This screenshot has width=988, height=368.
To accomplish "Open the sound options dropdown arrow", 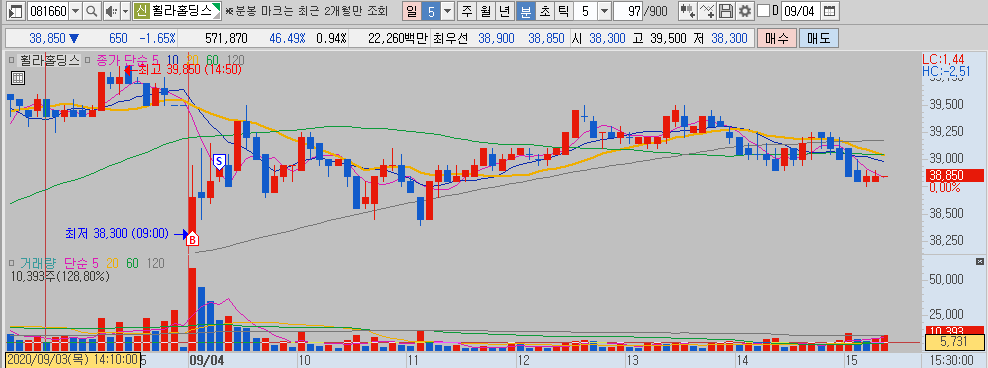I will coord(125,11).
